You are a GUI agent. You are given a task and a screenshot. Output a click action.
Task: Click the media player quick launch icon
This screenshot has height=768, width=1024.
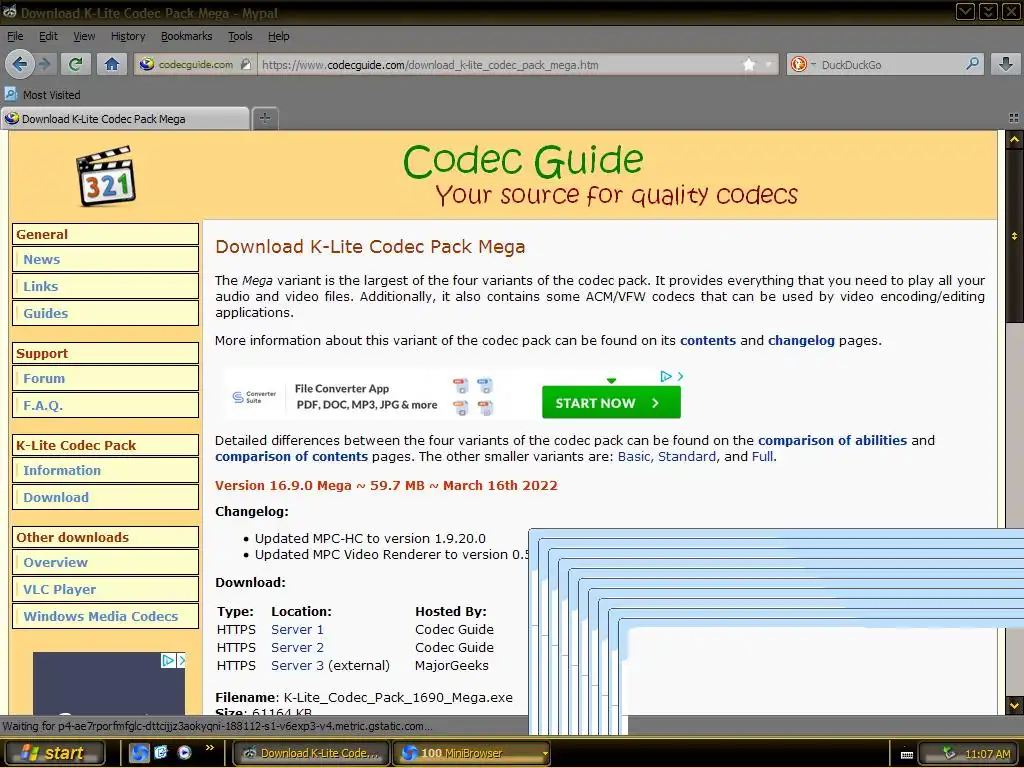coord(184,752)
